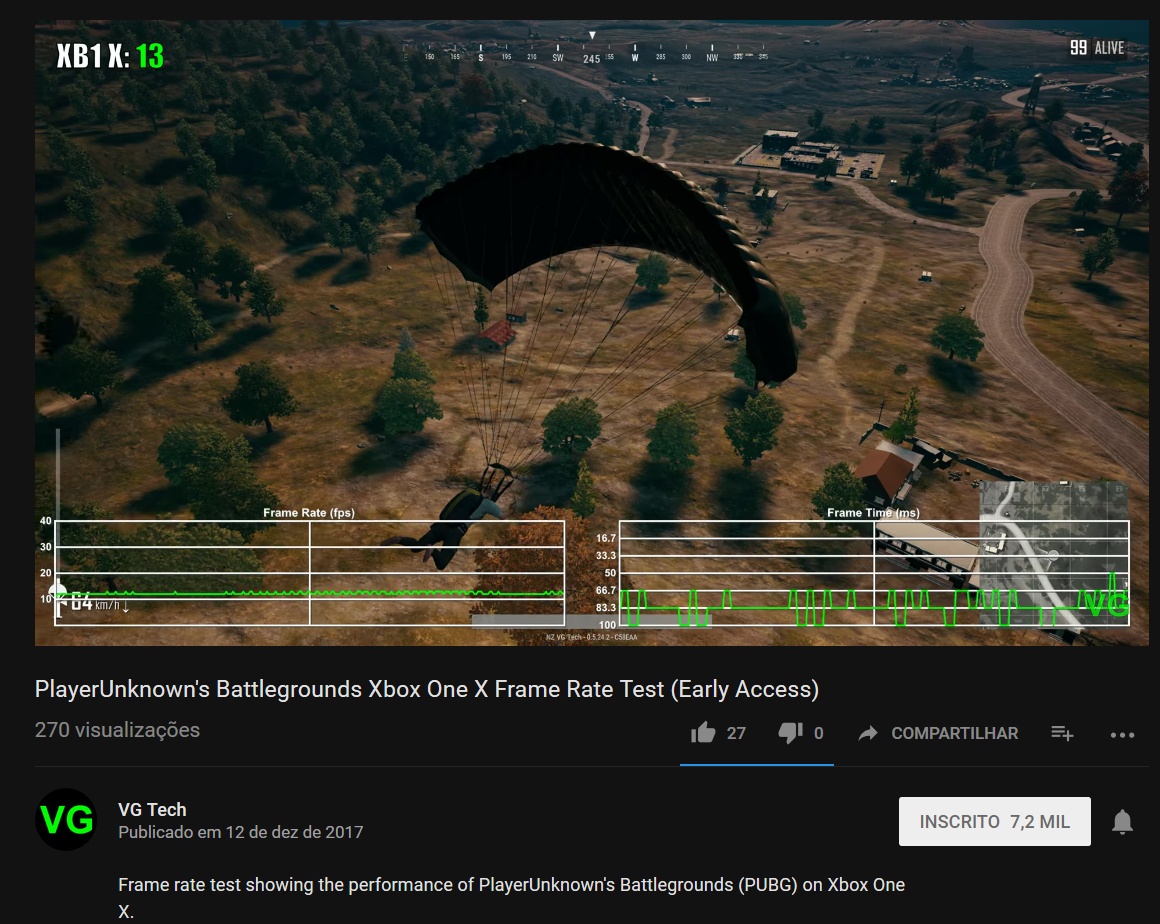Click '270 visualizações' view count
Screen dimensions: 1160x924
point(118,730)
